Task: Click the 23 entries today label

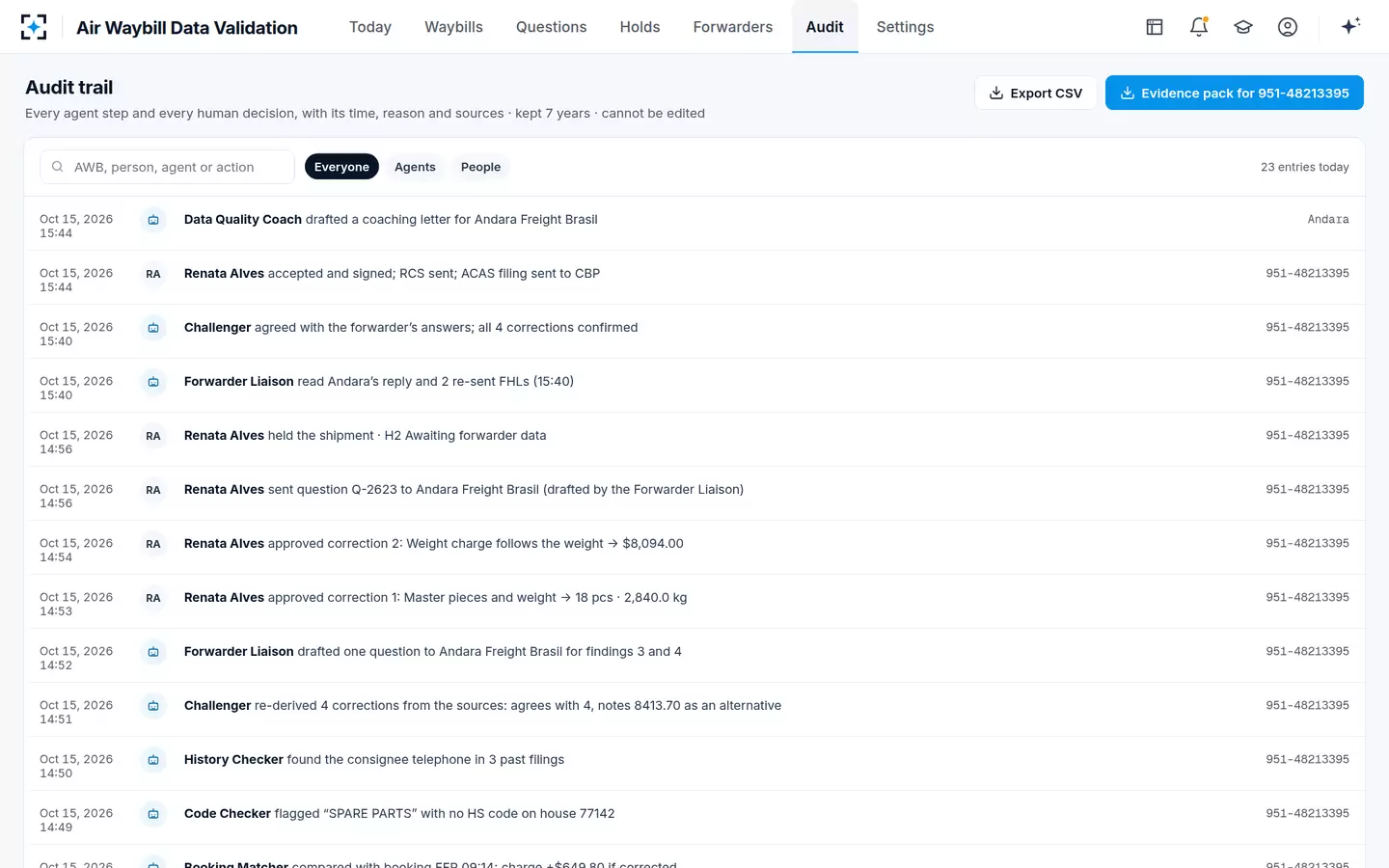Action: (x=1304, y=167)
